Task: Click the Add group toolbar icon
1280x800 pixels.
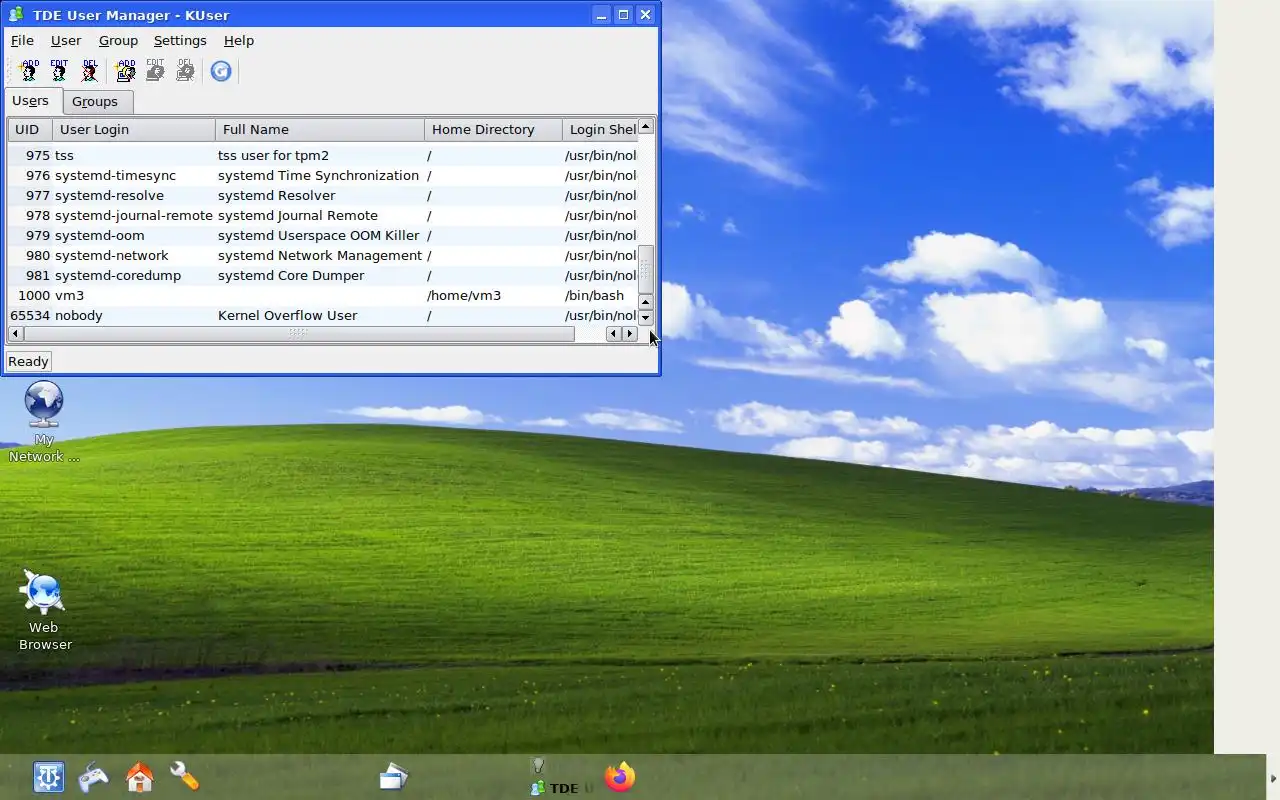Action: pyautogui.click(x=125, y=71)
